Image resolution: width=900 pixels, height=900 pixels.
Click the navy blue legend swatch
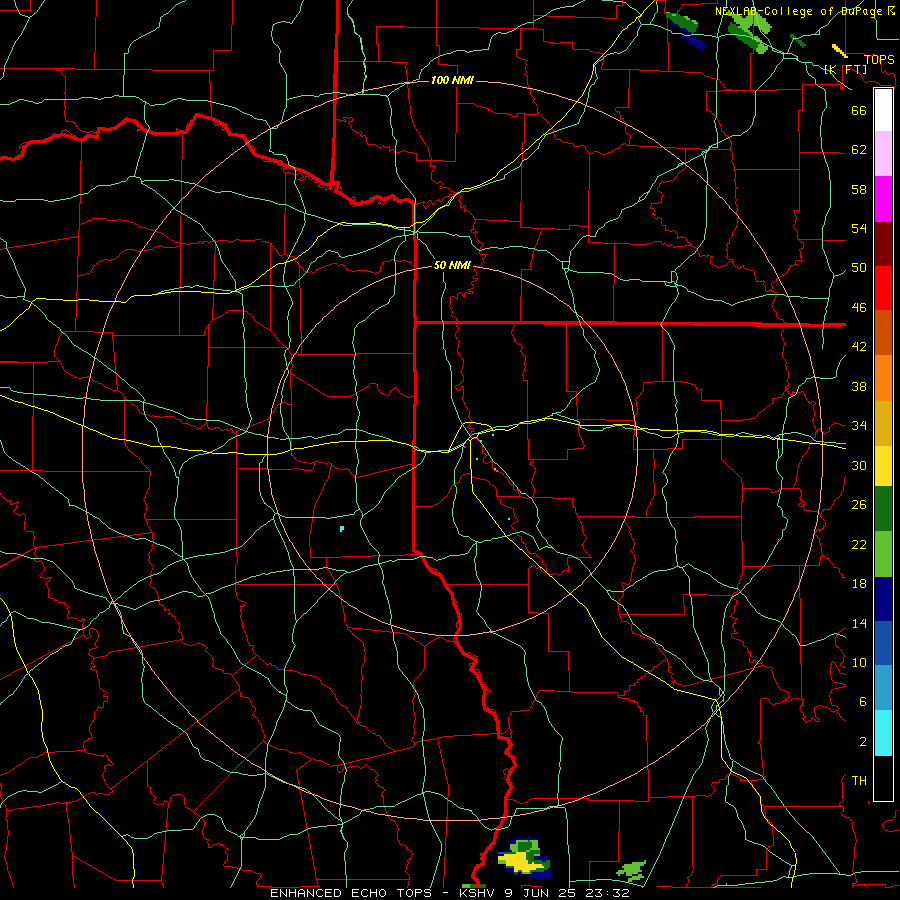coord(883,599)
